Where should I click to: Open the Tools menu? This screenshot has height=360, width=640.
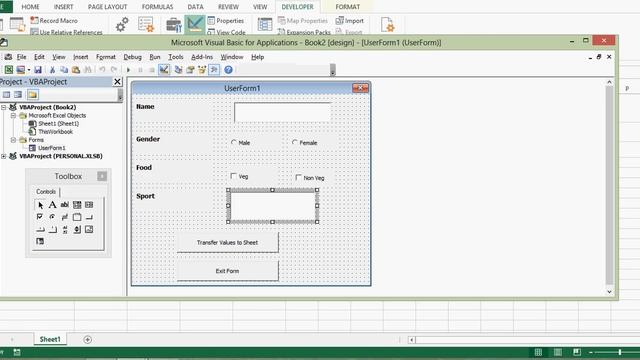click(x=176, y=57)
